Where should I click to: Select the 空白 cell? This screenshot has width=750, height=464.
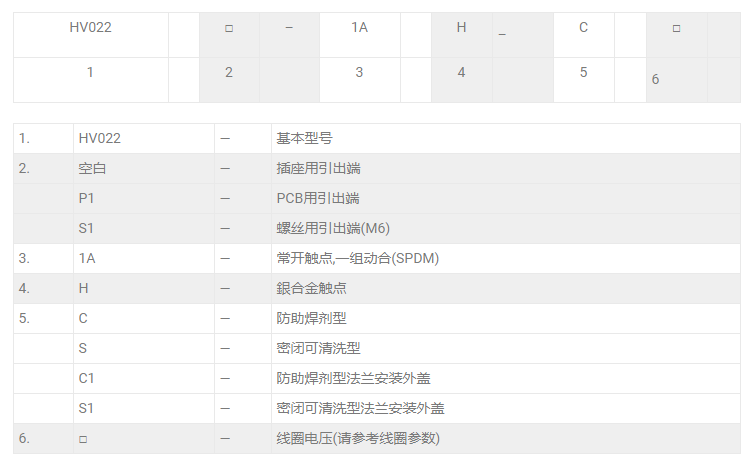pos(92,168)
